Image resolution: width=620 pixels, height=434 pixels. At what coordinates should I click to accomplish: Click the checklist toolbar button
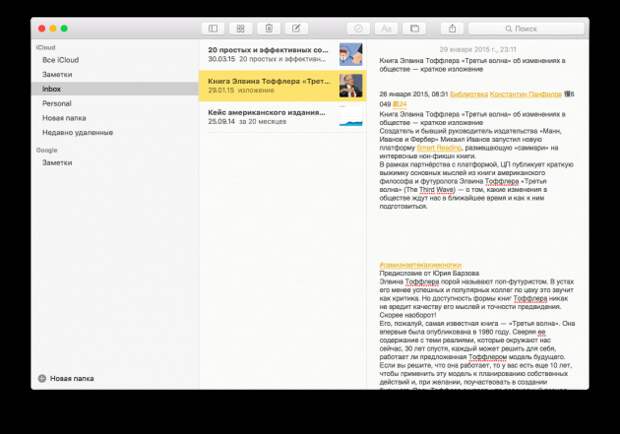coord(358,28)
